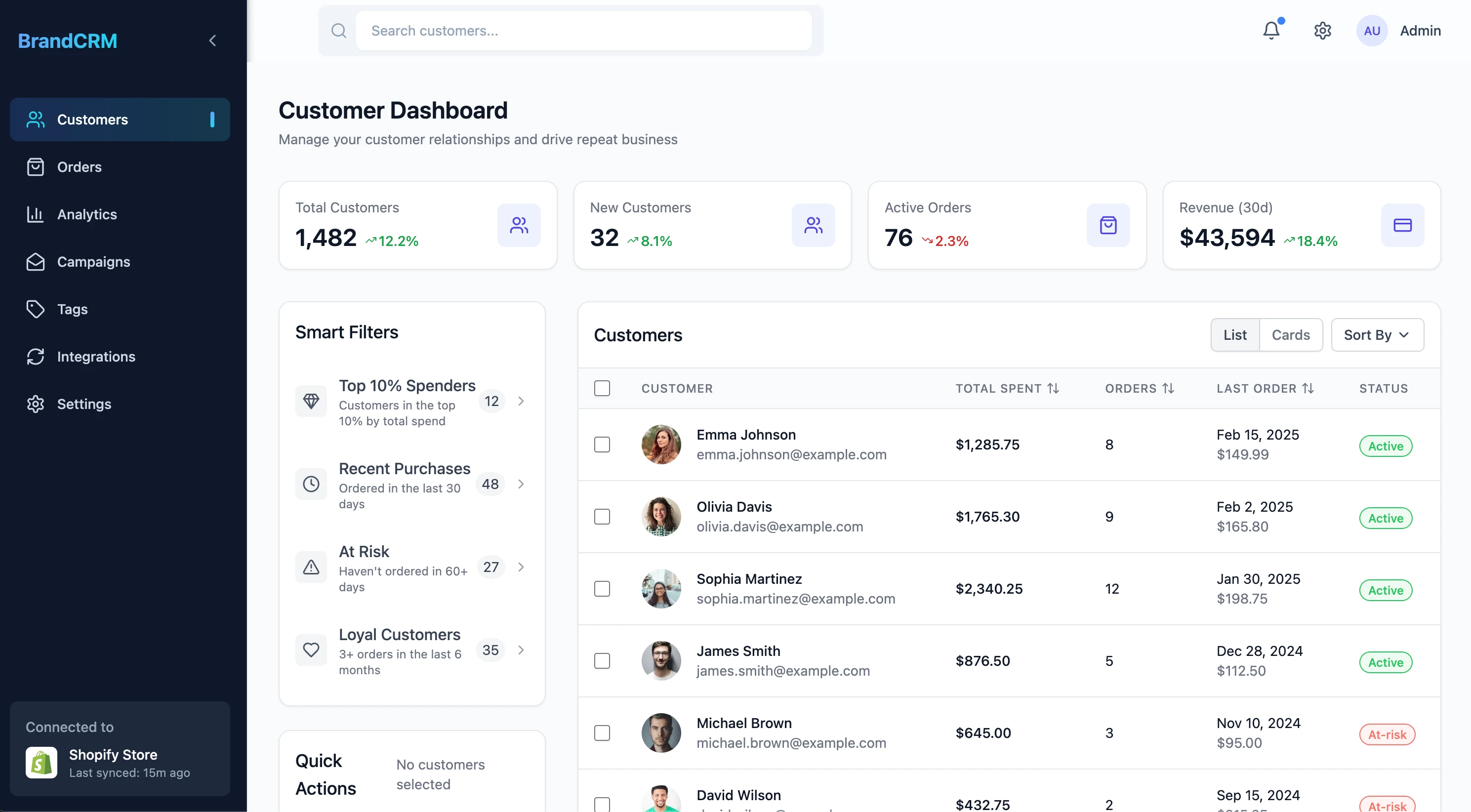Open the Tags section
The height and width of the screenshot is (812, 1471).
(73, 309)
